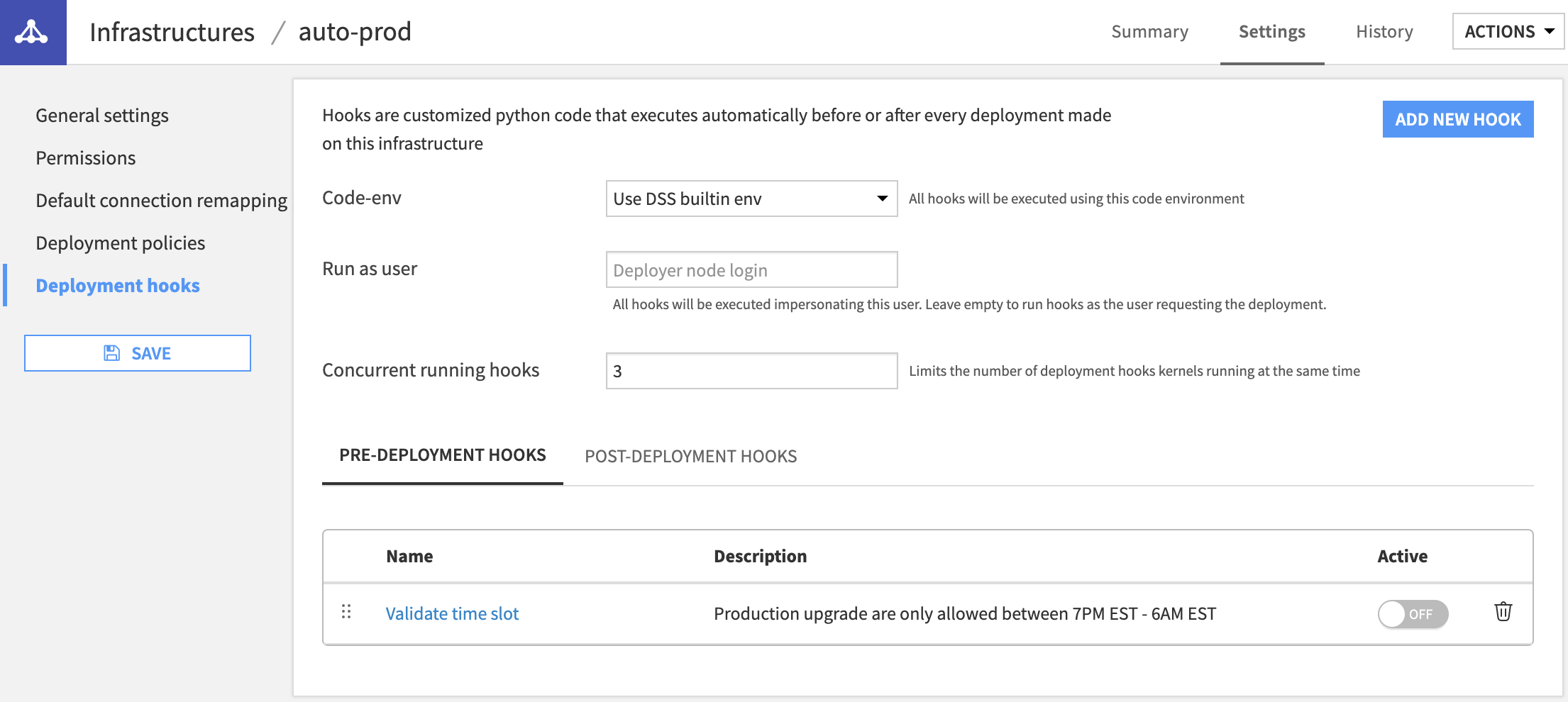
Task: Click the Active column header
Action: tap(1402, 557)
